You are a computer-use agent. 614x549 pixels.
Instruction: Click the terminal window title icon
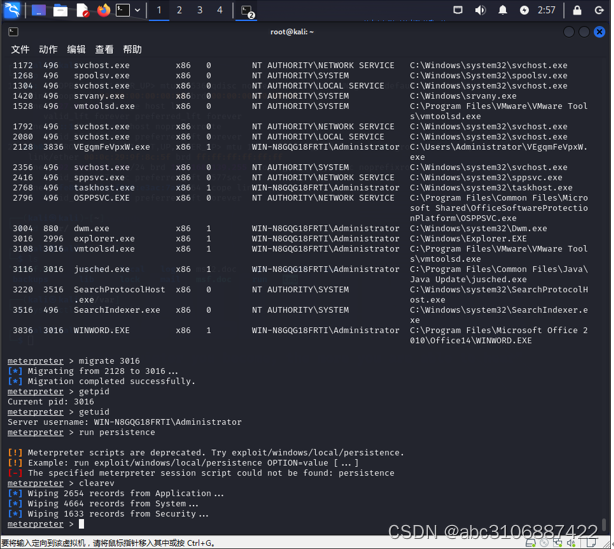tap(13, 32)
